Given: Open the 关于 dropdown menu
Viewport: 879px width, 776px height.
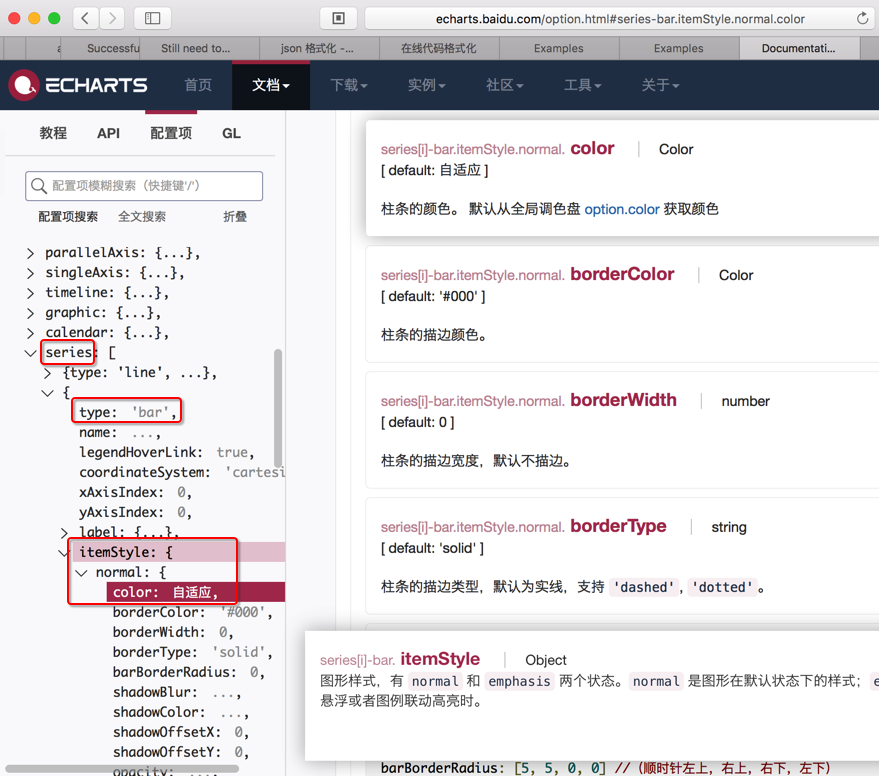Looking at the screenshot, I should pos(660,85).
